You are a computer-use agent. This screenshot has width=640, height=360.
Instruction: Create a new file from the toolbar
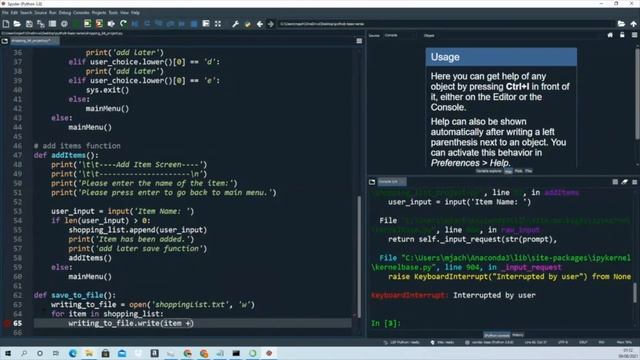pos(6,24)
